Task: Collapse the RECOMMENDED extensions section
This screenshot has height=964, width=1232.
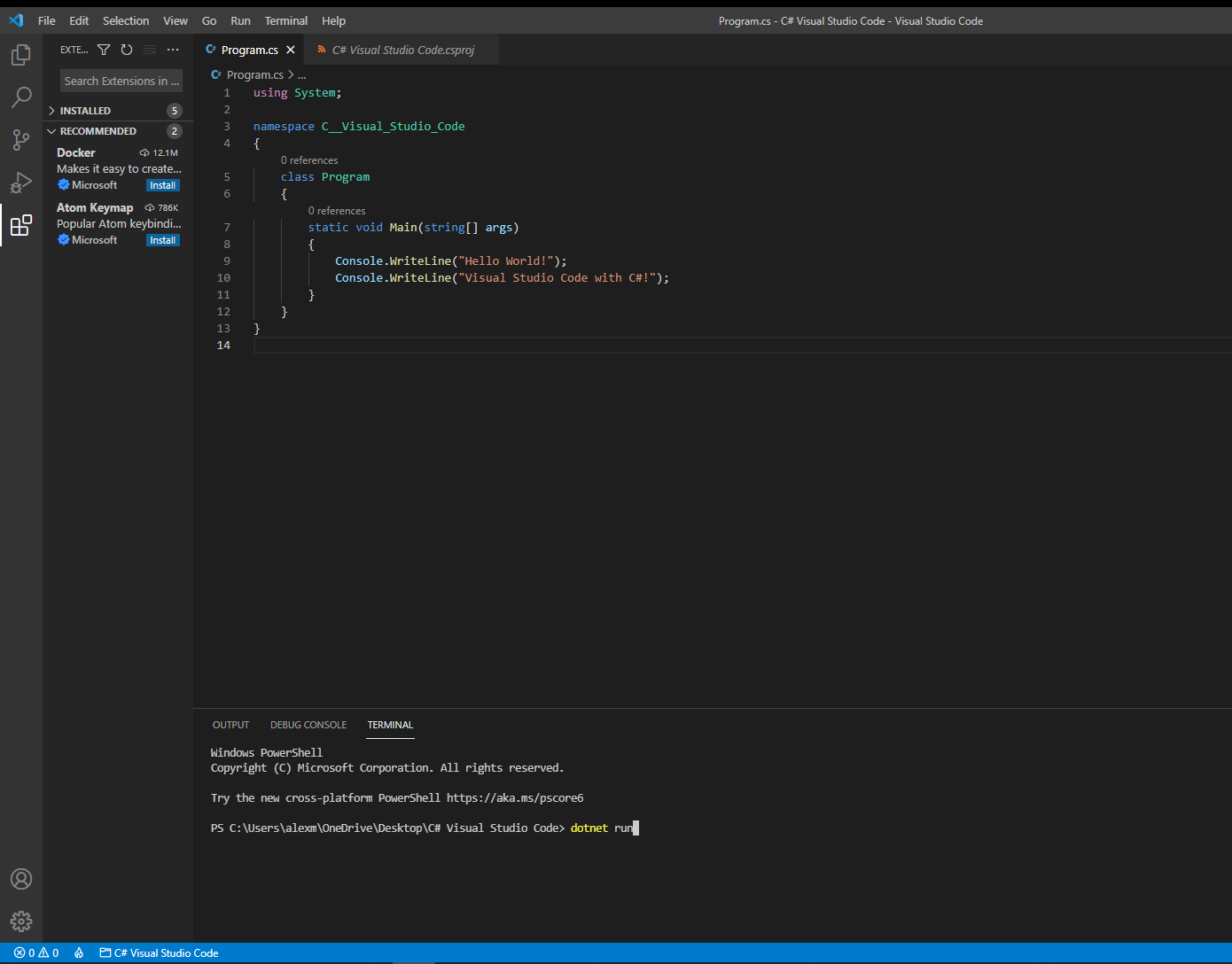Action: [119, 131]
